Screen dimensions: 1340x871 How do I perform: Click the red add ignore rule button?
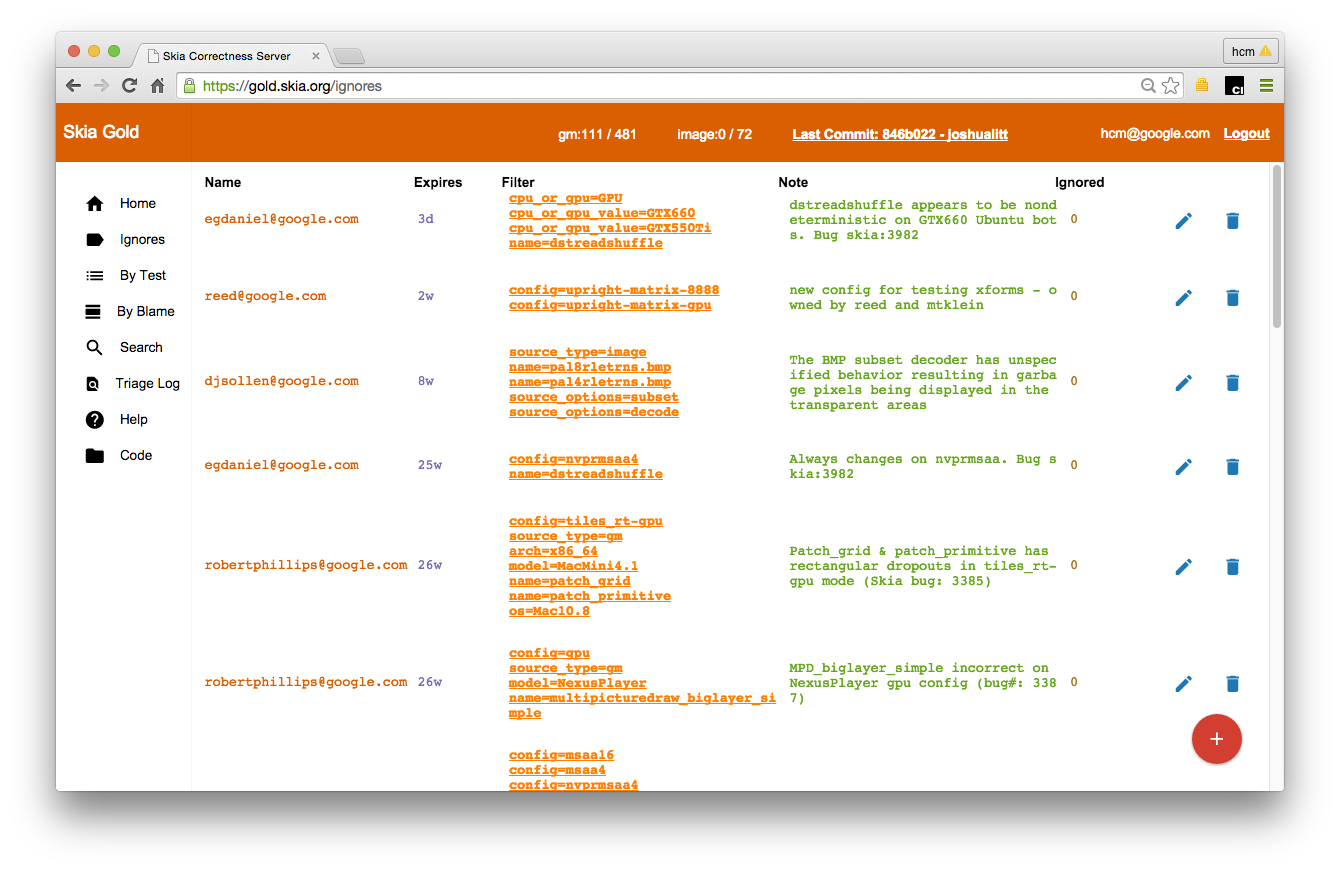(1216, 739)
